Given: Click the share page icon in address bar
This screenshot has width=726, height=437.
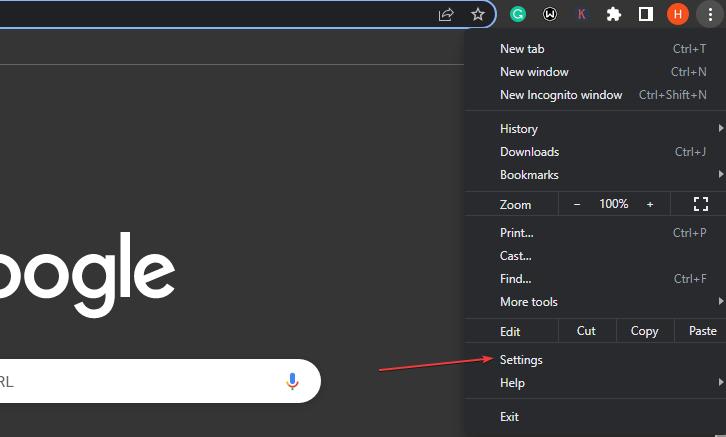Looking at the screenshot, I should click(x=446, y=14).
